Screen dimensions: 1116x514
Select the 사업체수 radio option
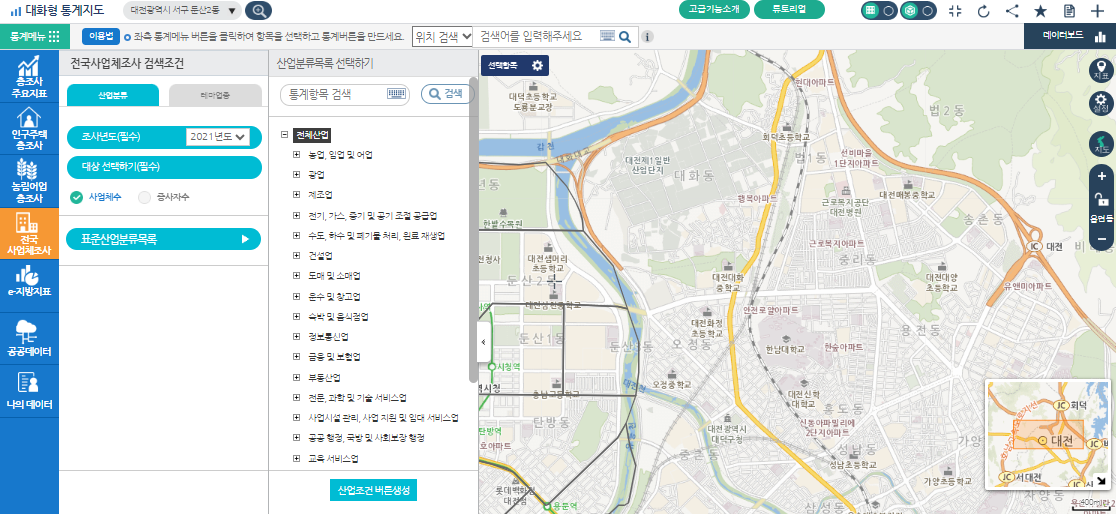click(77, 197)
